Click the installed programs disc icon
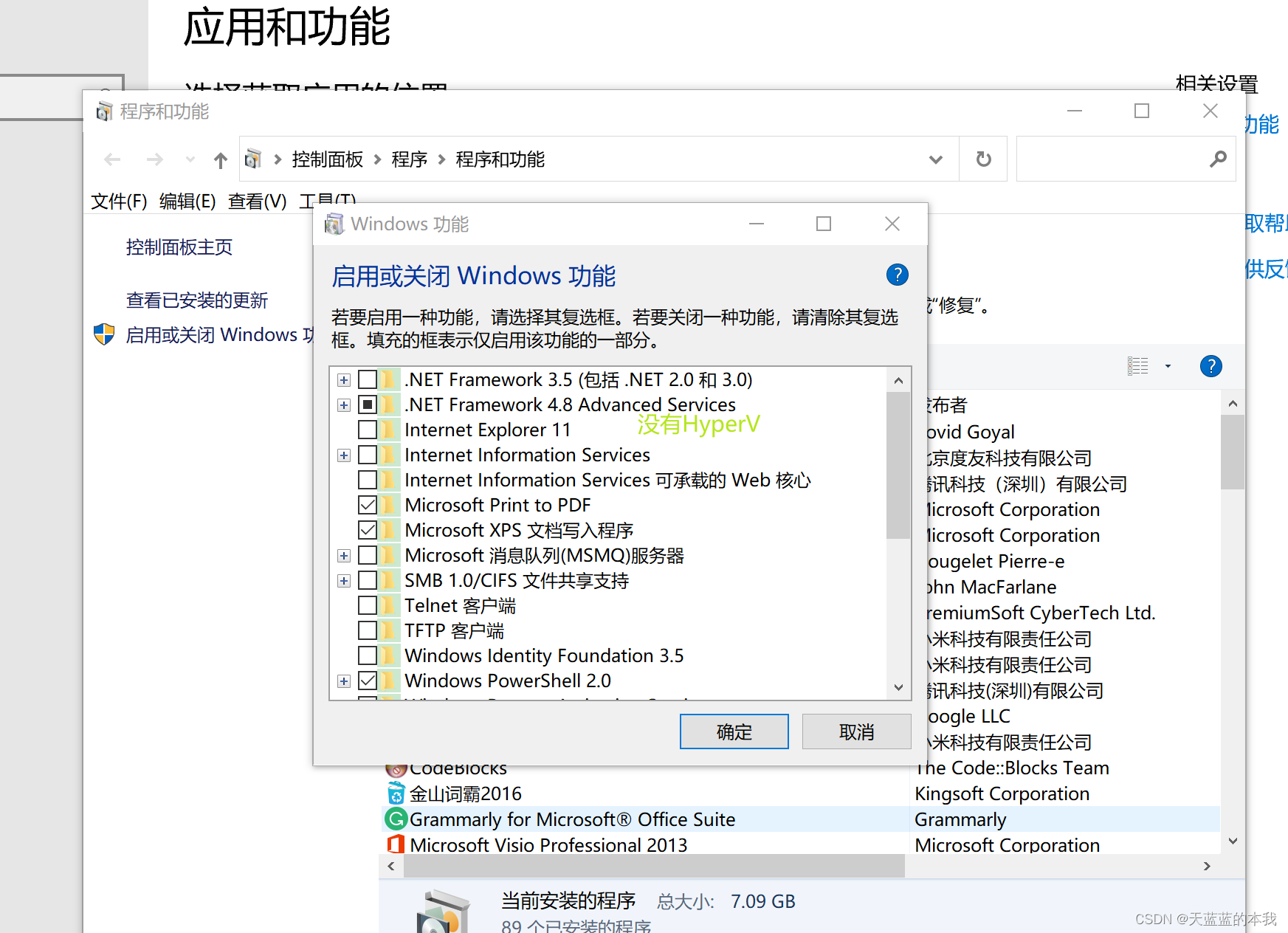This screenshot has height=933, width=1288. (443, 912)
